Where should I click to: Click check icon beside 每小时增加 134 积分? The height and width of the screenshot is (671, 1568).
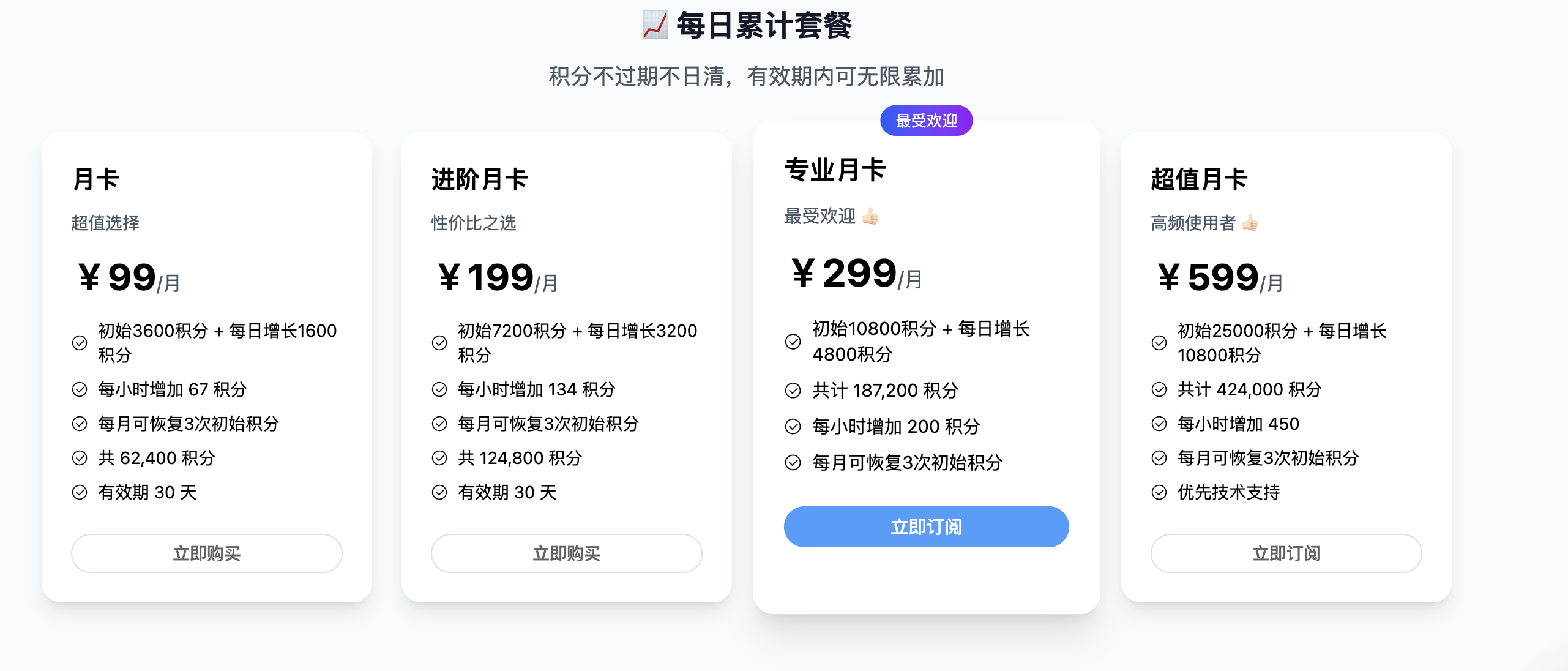click(439, 389)
